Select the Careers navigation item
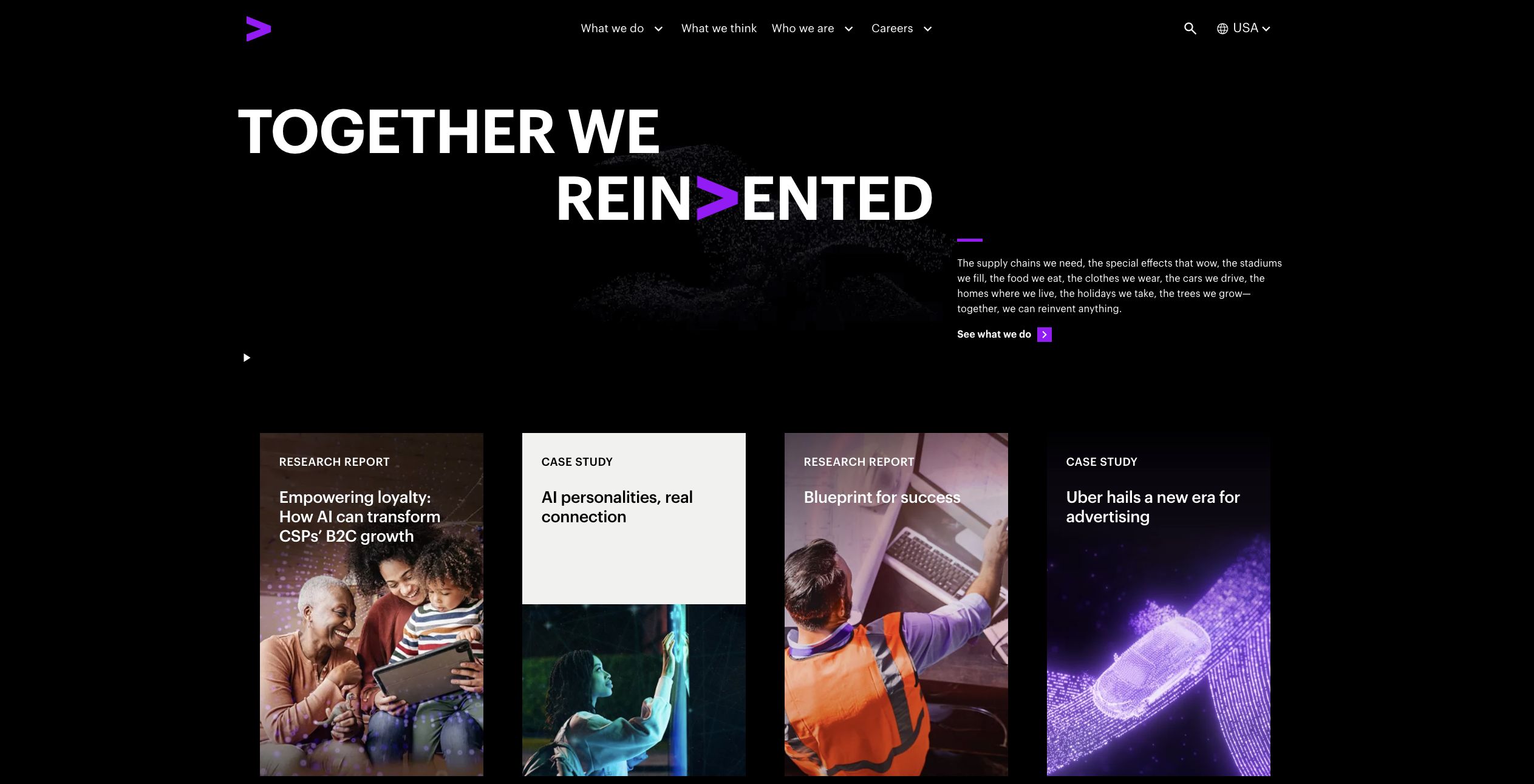The width and height of the screenshot is (1534, 784). point(891,29)
